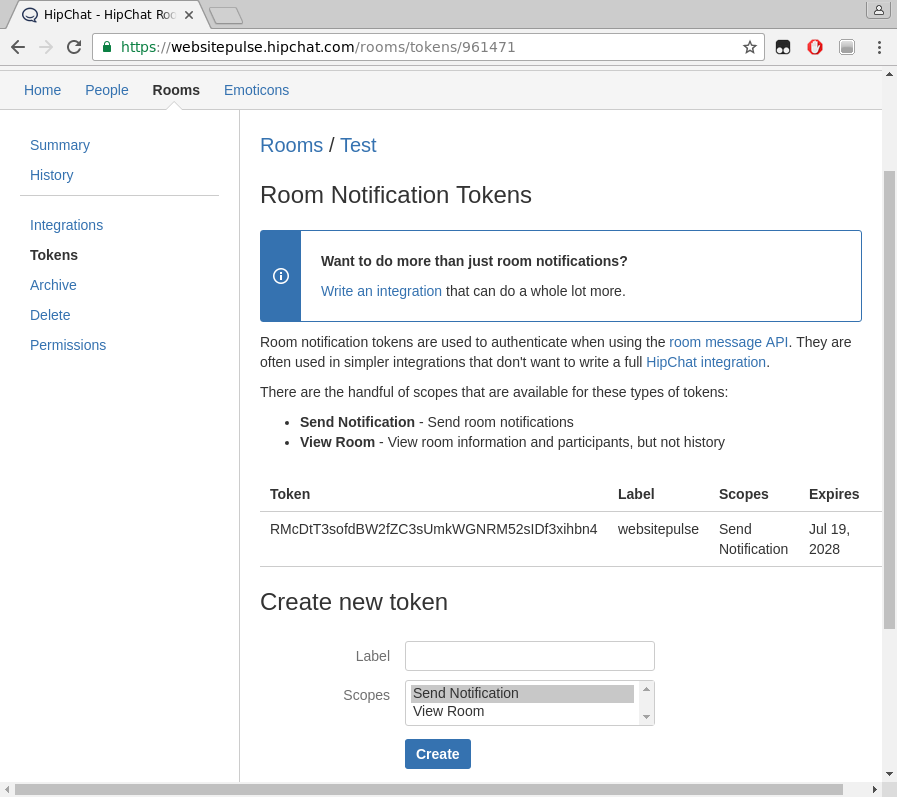Click the black square browser extension icon

point(783,47)
